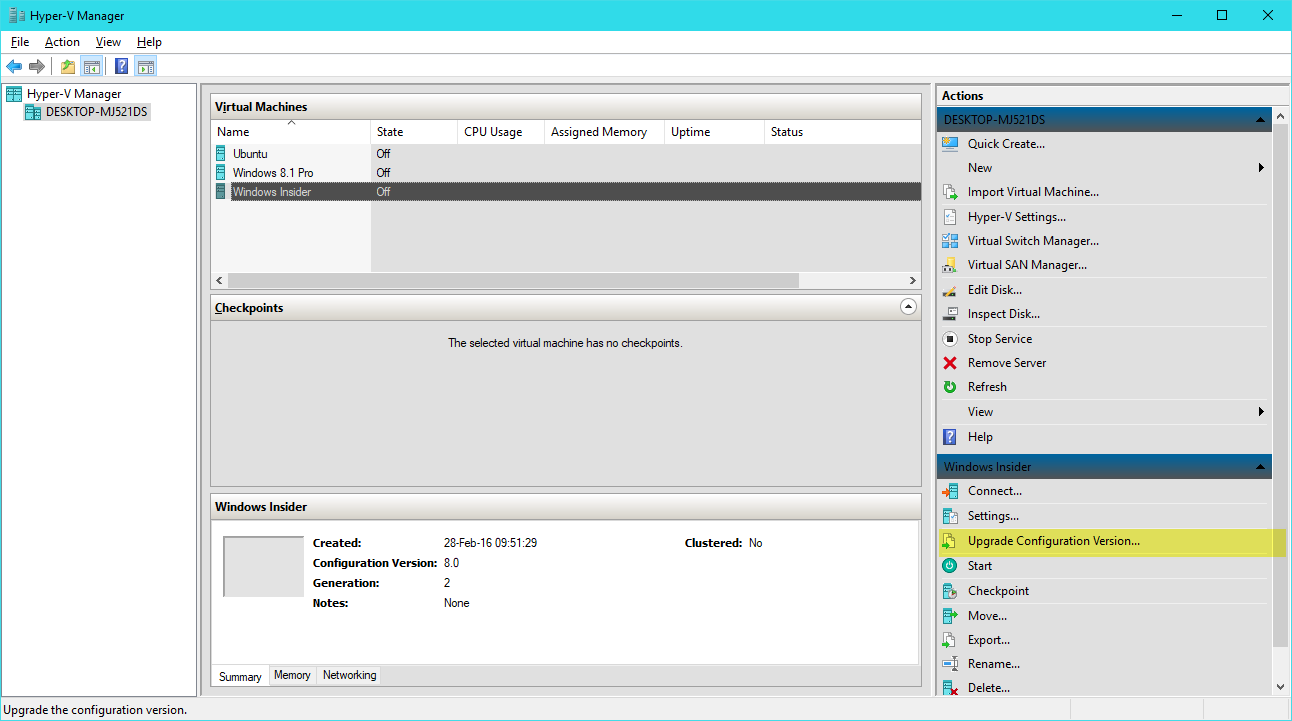The image size is (1292, 721).
Task: Click the Export icon
Action: (x=950, y=640)
